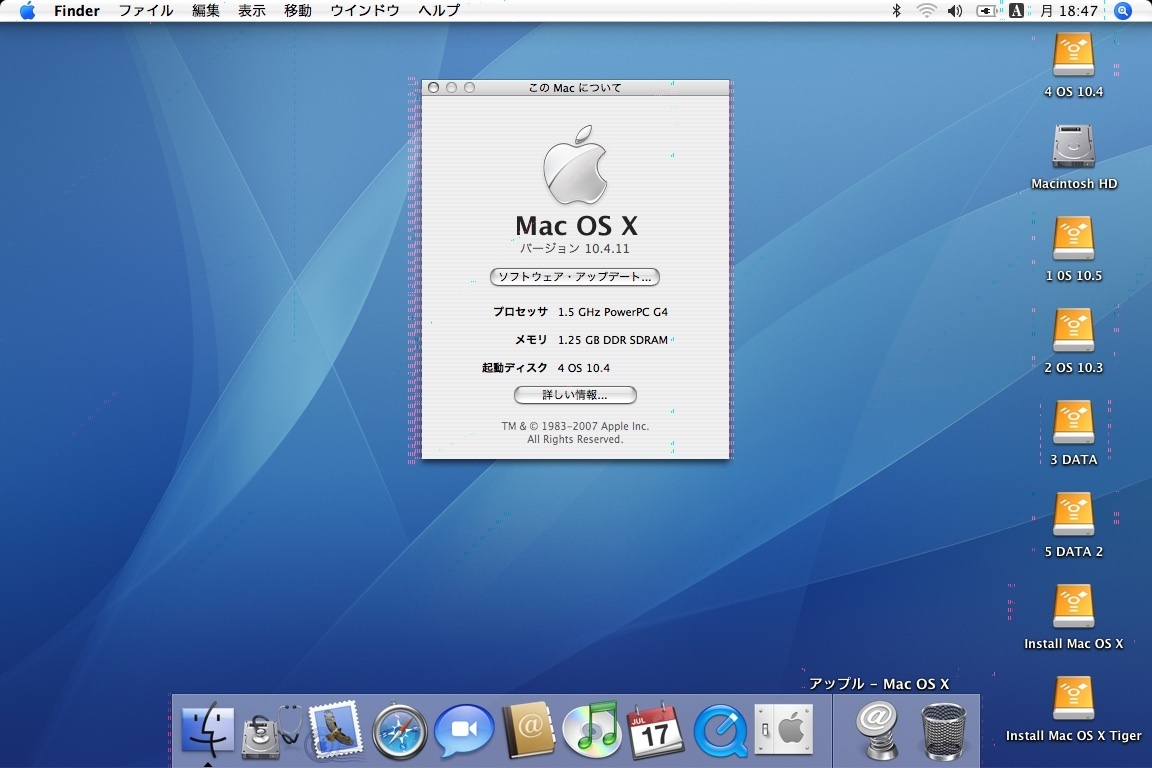The width and height of the screenshot is (1152, 768).
Task: Open the ウインドウ menu
Action: pyautogui.click(x=364, y=10)
